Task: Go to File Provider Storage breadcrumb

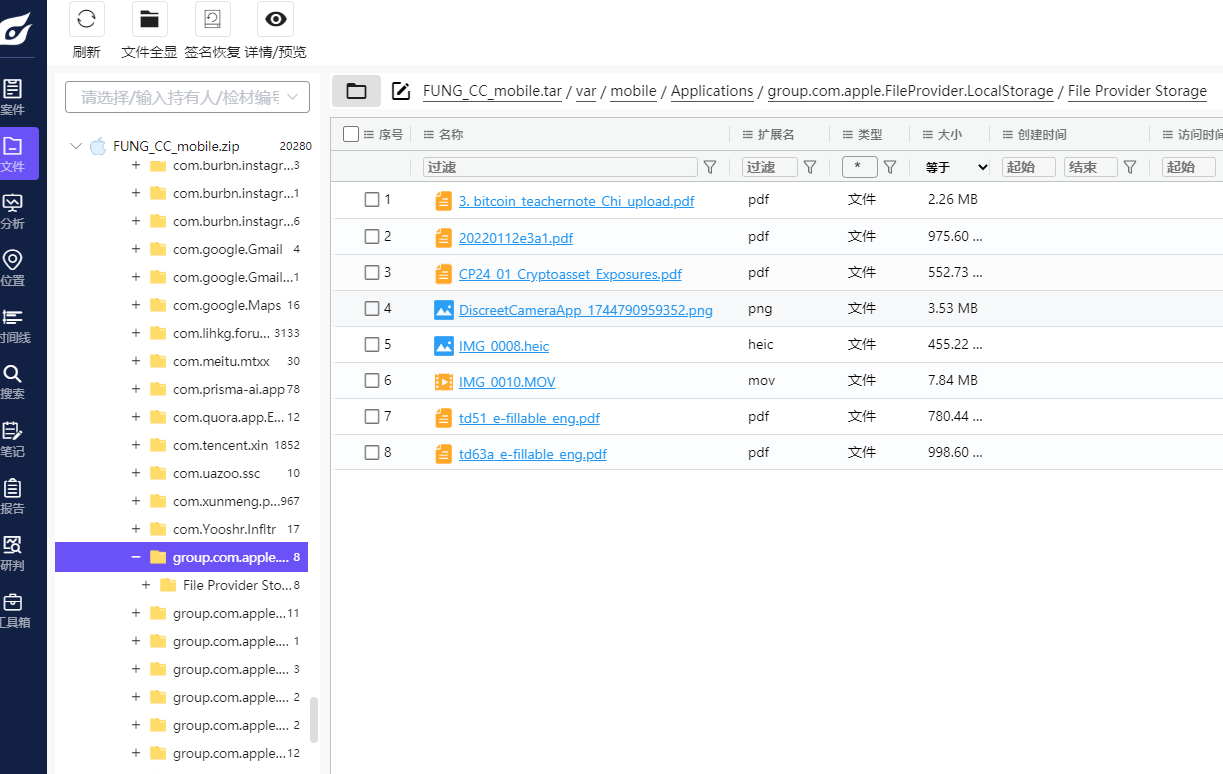Action: coord(1137,91)
